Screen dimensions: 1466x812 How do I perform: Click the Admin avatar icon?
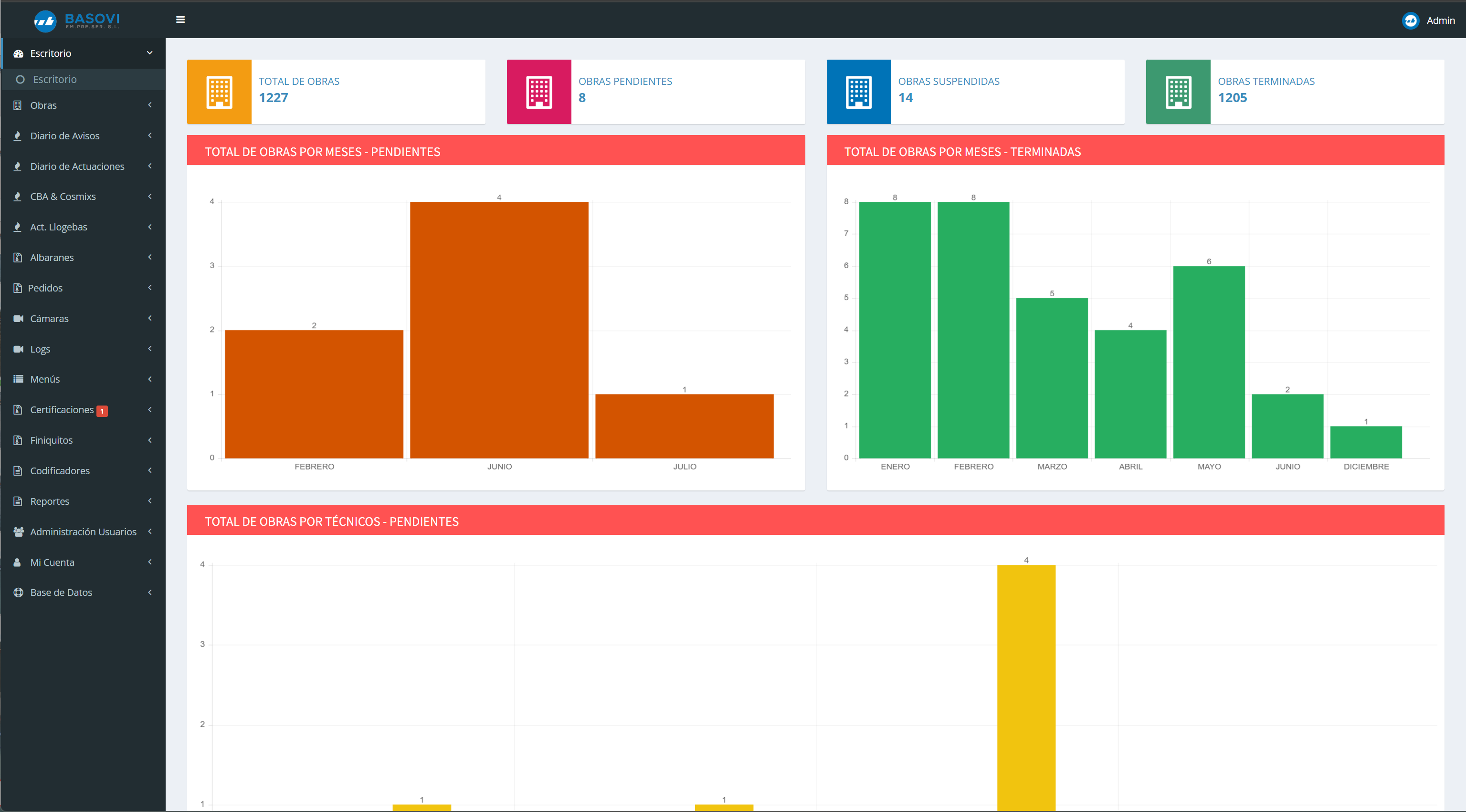[1410, 21]
